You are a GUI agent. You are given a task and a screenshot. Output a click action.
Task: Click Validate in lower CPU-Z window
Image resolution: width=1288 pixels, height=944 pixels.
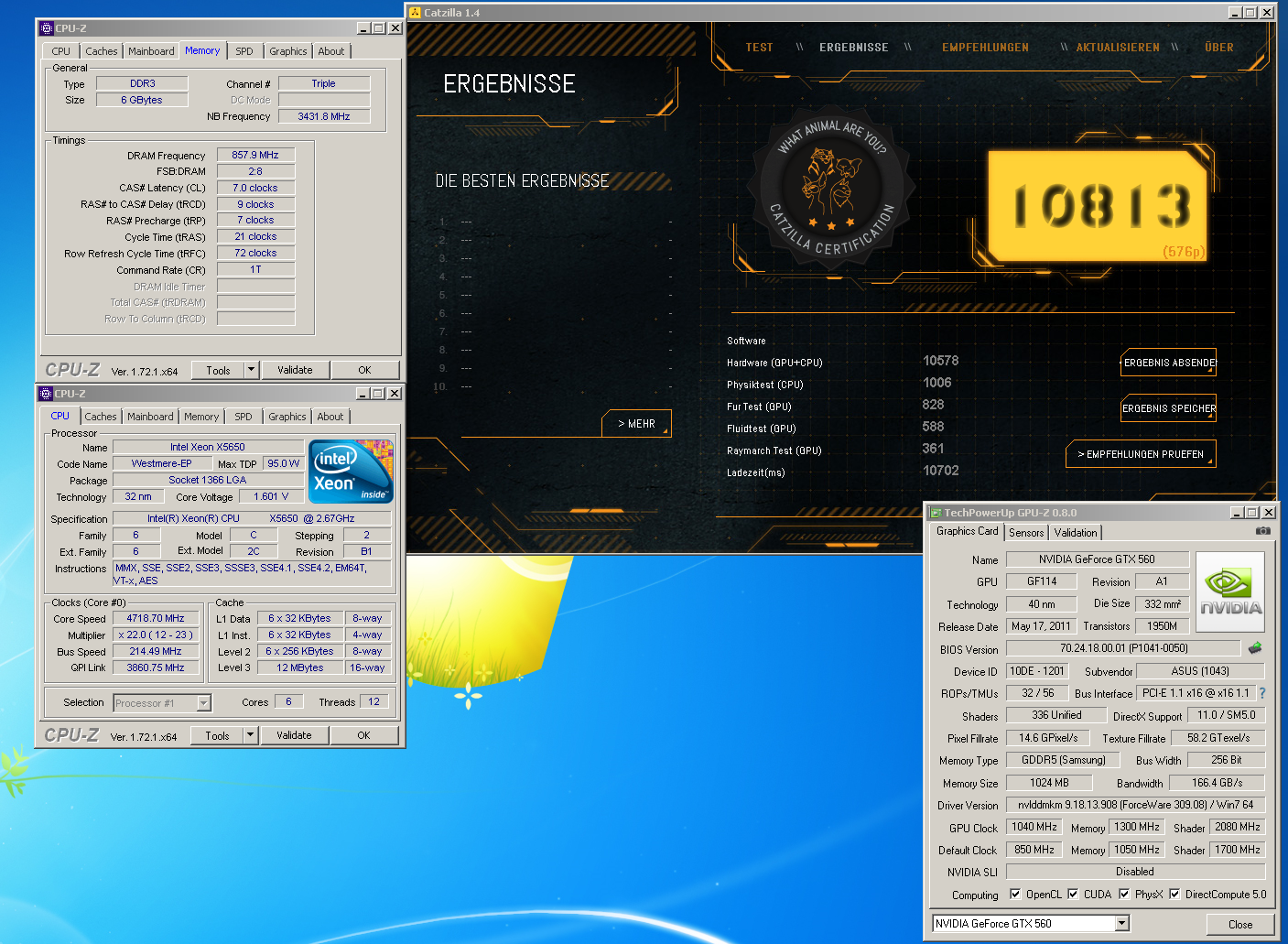coord(294,735)
